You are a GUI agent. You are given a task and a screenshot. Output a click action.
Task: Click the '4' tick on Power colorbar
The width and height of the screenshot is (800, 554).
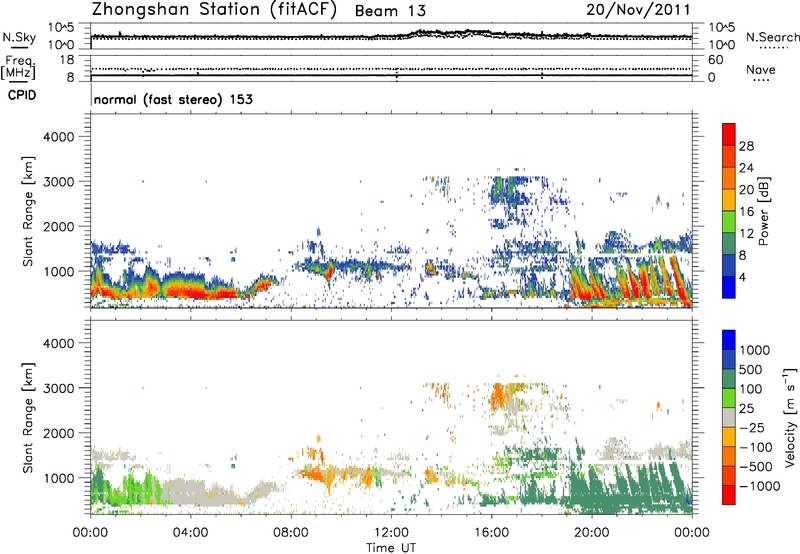pos(742,277)
